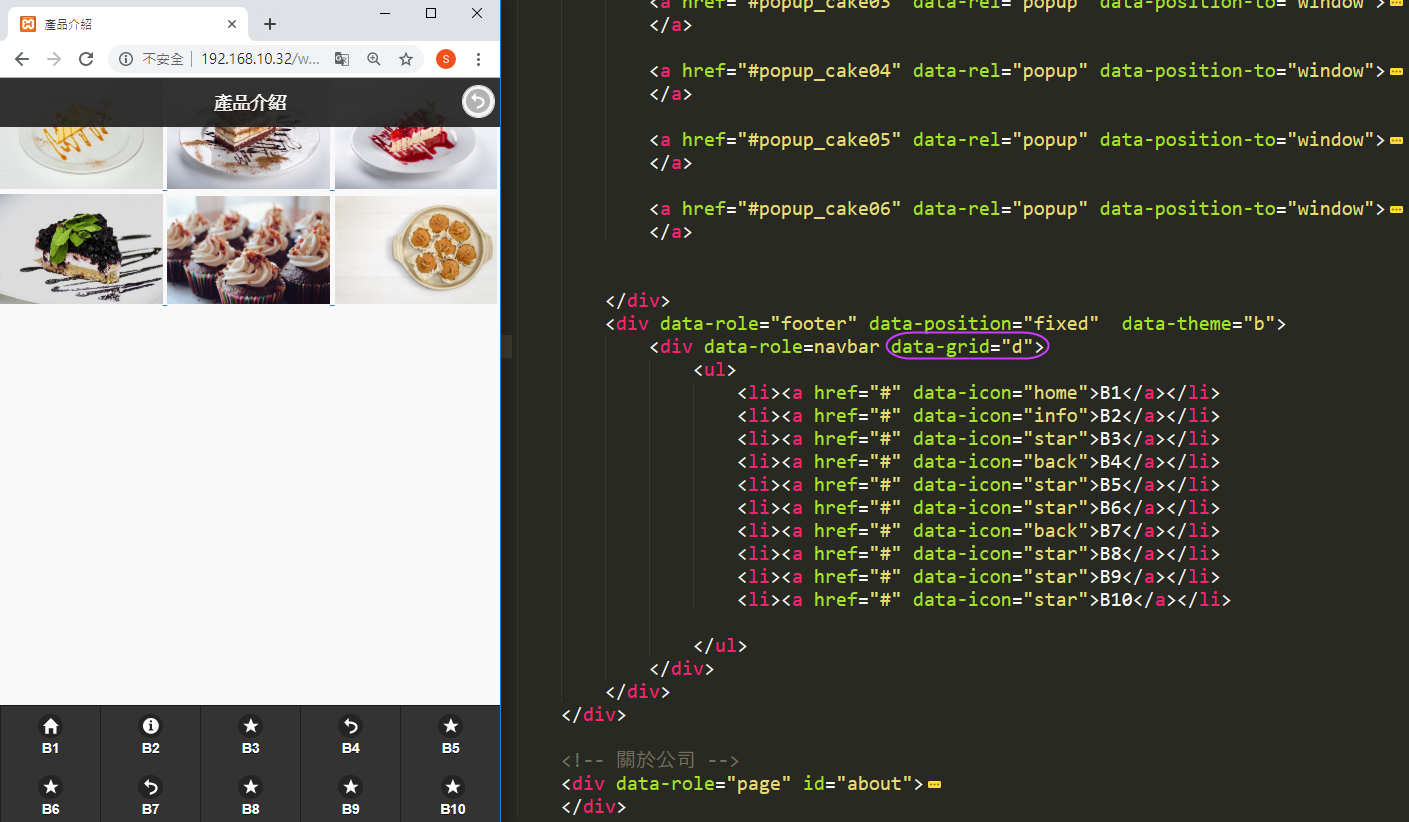Reload the browser page
The width and height of the screenshot is (1409, 822).
[86, 59]
